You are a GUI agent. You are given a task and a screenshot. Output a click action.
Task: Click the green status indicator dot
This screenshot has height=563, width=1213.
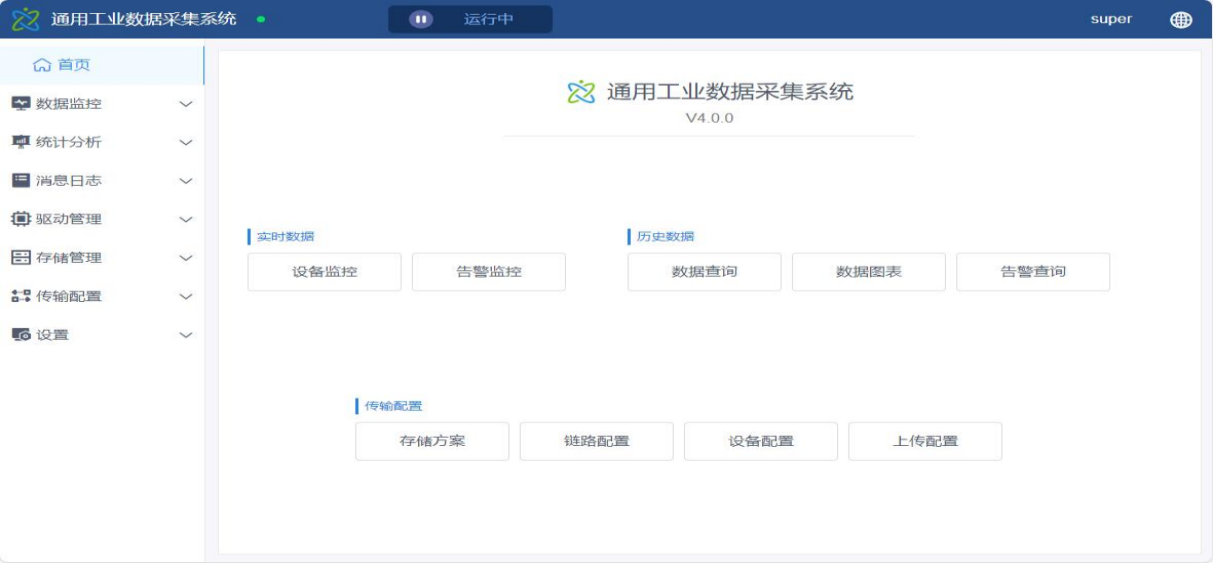[261, 19]
